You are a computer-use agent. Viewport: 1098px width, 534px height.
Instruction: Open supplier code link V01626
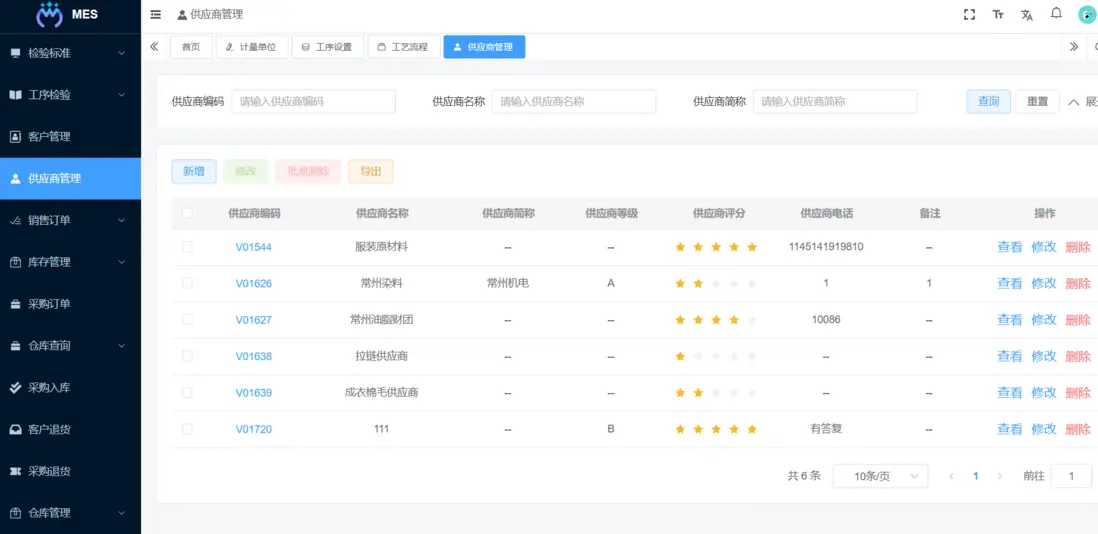(x=253, y=284)
